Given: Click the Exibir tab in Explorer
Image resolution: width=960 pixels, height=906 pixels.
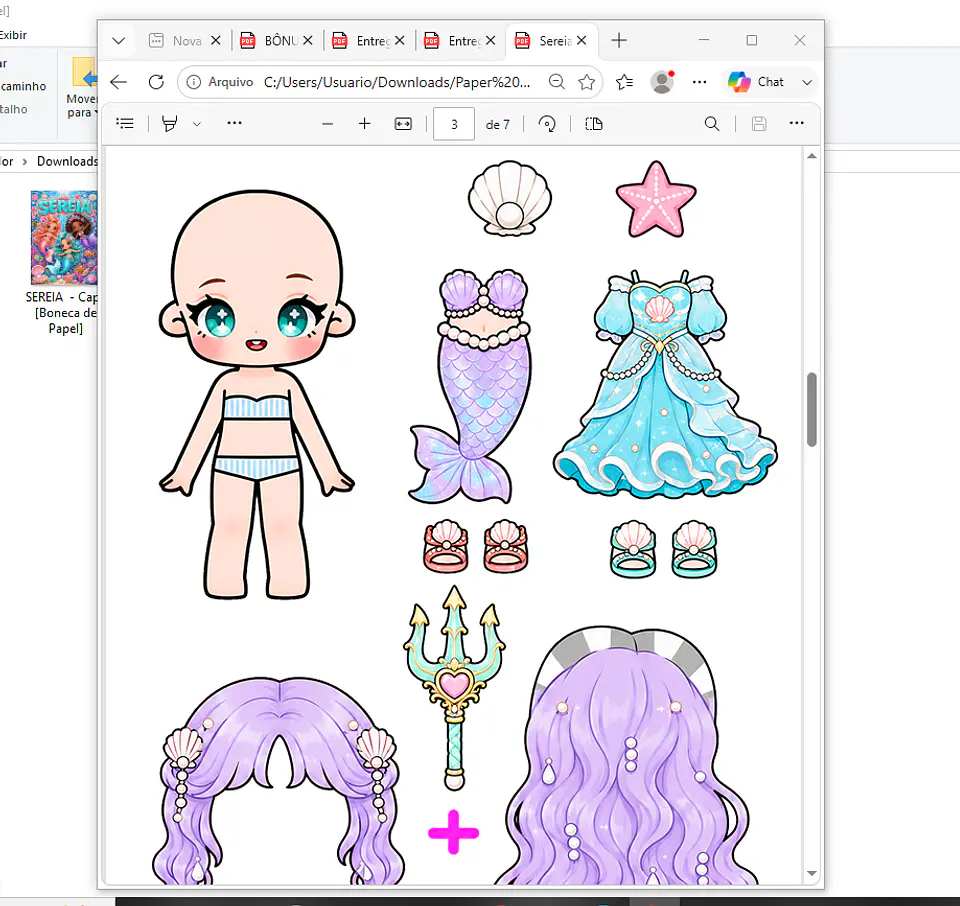Looking at the screenshot, I should 13,35.
